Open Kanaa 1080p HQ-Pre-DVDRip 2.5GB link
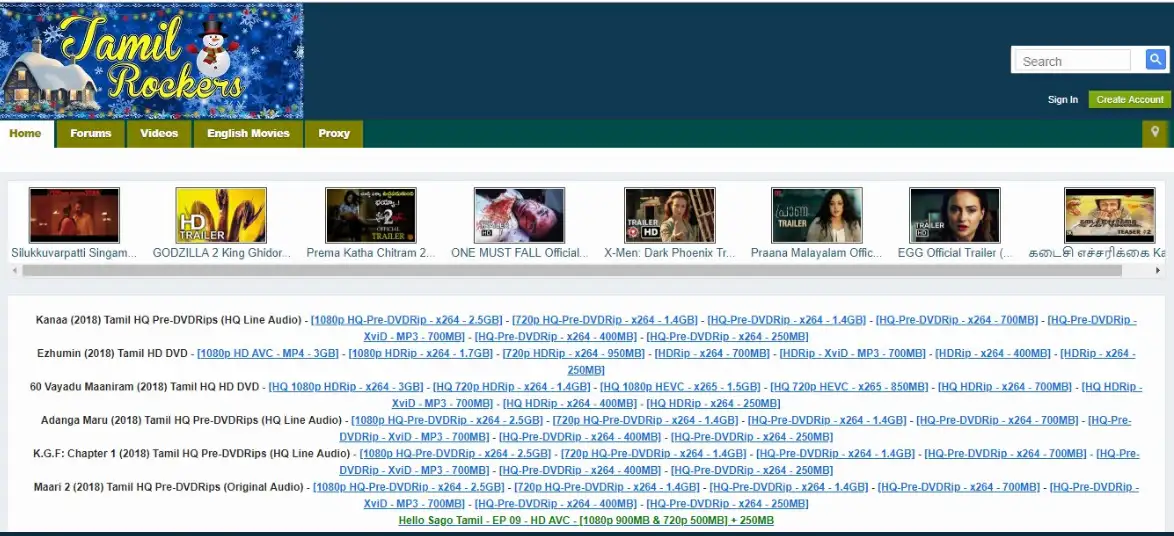The image size is (1174, 536). point(408,320)
